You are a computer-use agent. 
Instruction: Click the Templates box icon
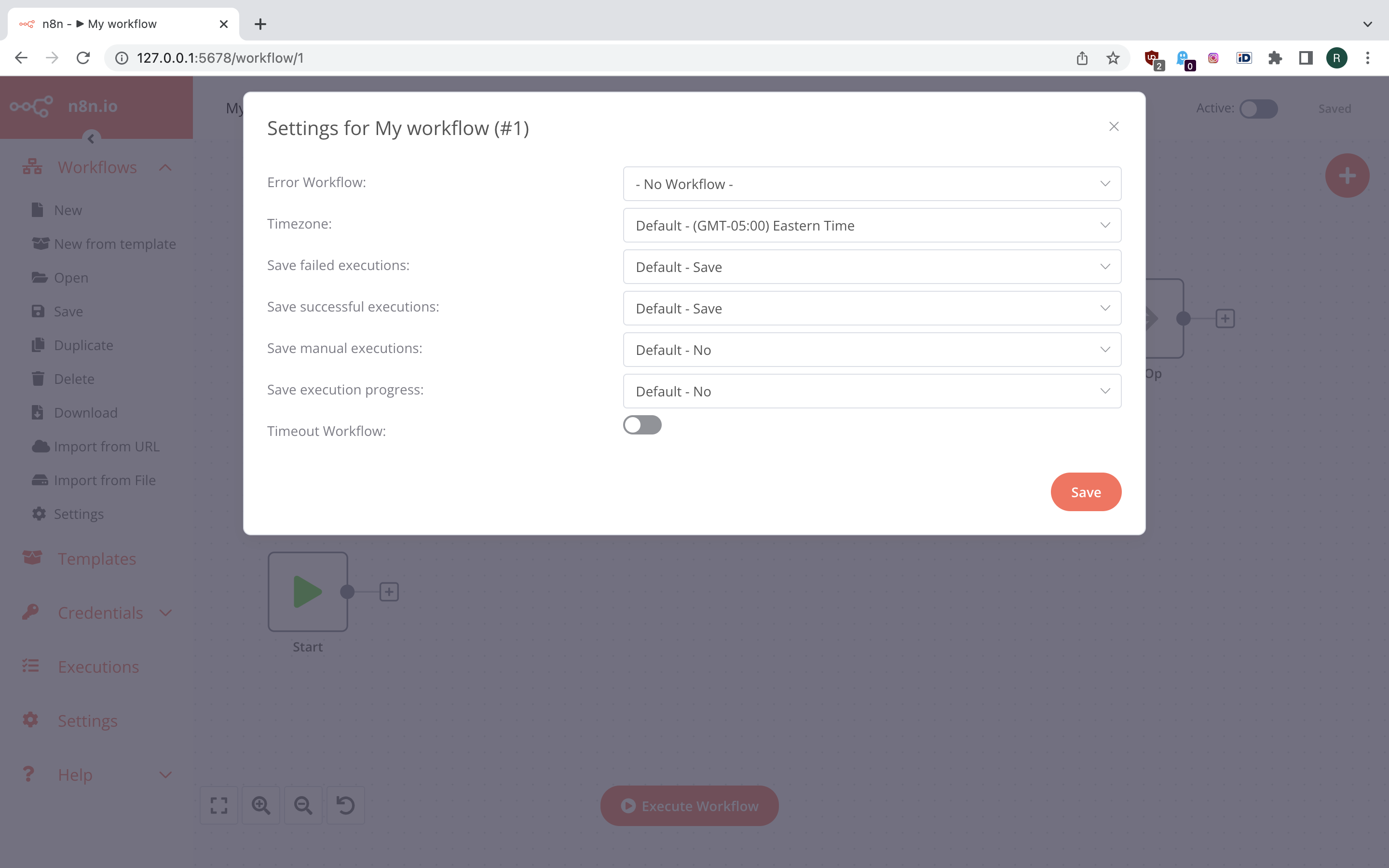click(x=32, y=558)
